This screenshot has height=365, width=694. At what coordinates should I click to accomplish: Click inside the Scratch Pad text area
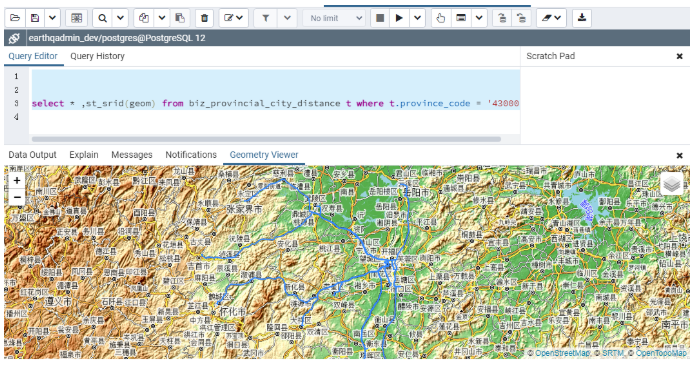605,104
